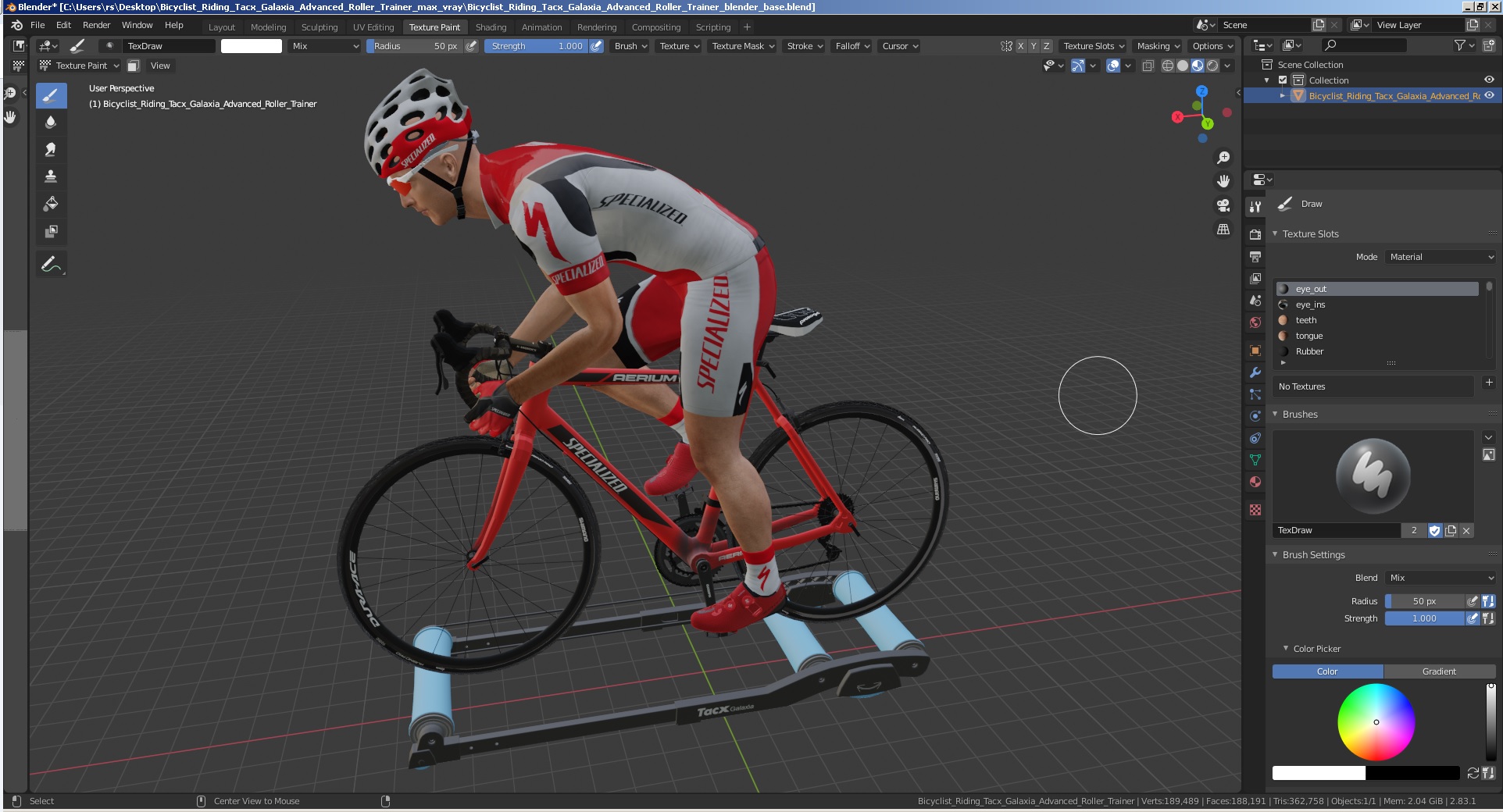Image resolution: width=1503 pixels, height=812 pixels.
Task: Select the Fill bucket tool
Action: (51, 204)
